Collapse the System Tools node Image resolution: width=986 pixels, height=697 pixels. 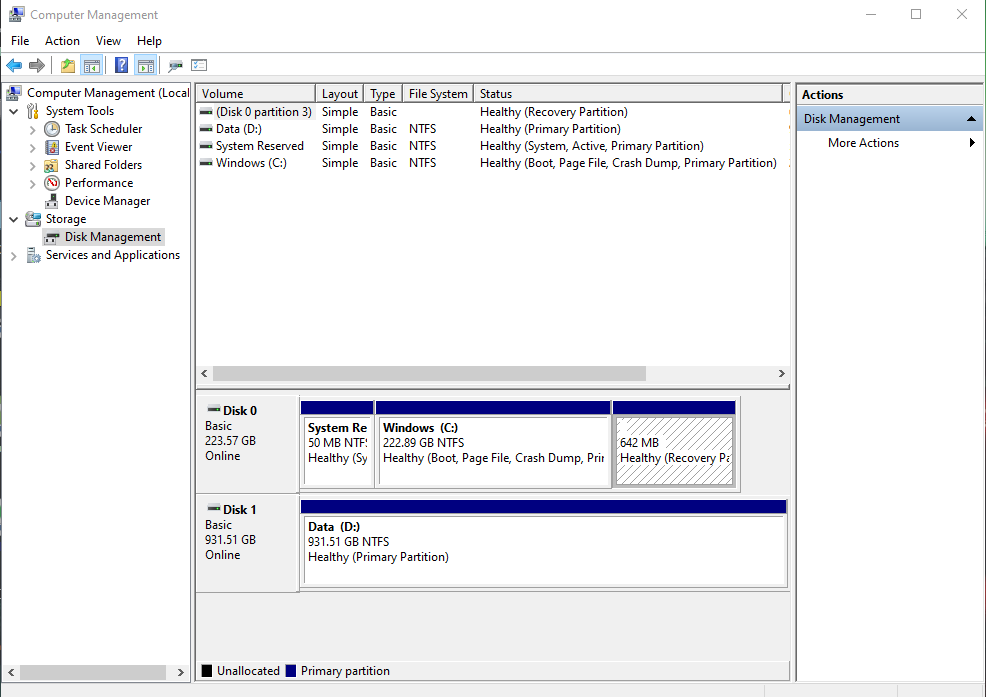pos(14,111)
